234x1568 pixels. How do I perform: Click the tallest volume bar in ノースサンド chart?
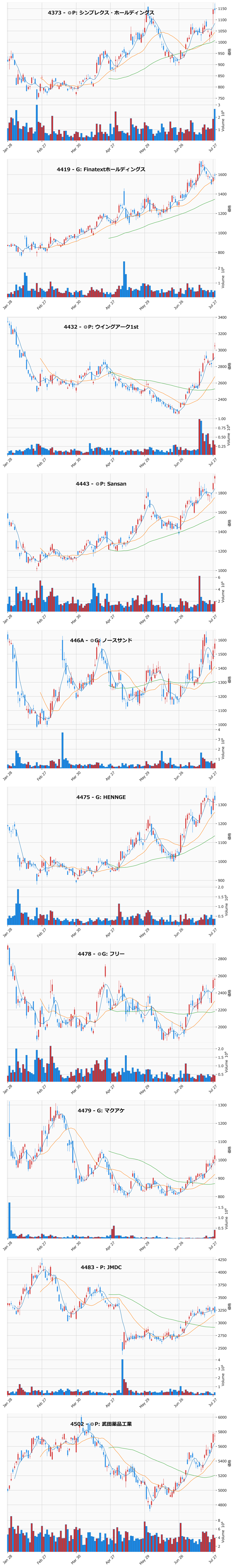[62, 751]
